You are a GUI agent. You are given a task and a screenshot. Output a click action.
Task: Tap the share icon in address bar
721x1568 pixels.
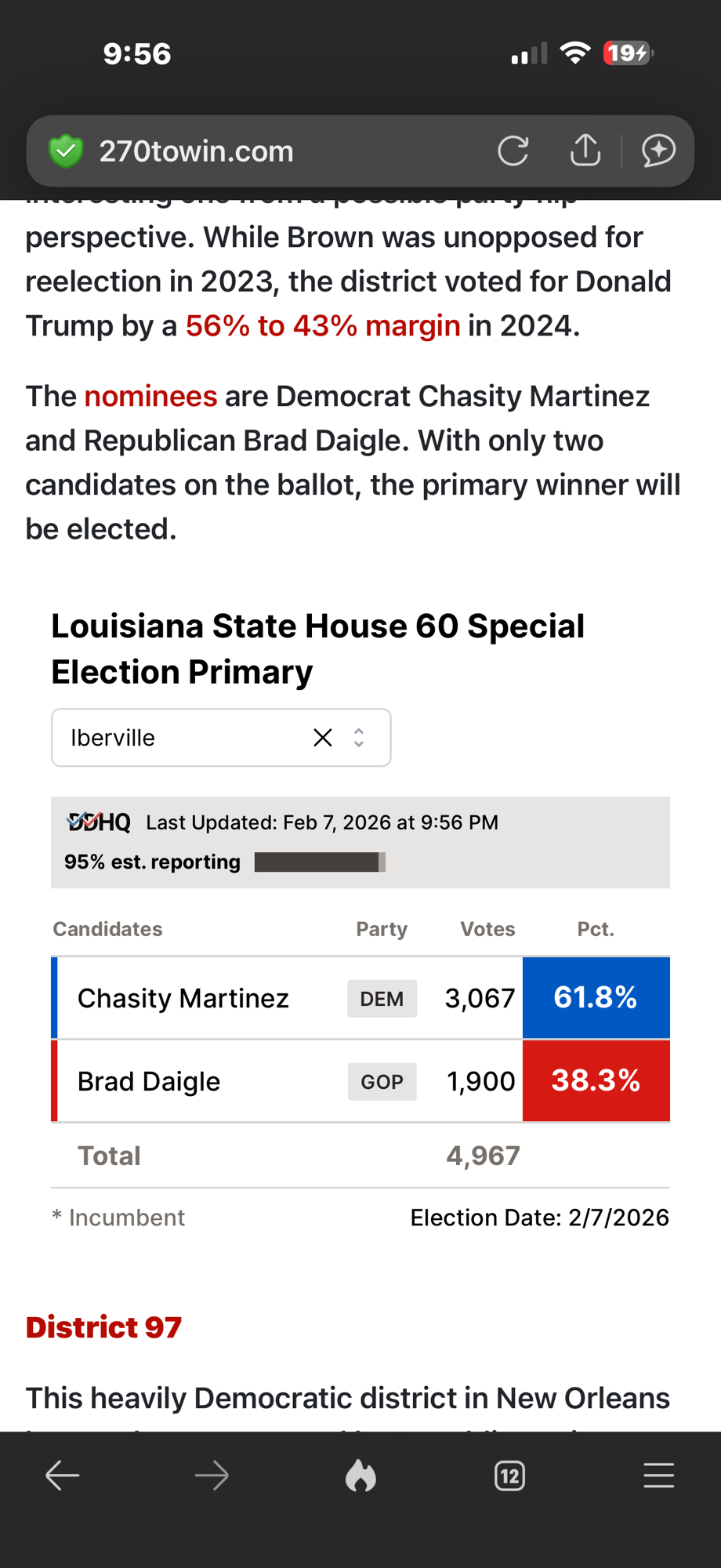coord(585,151)
